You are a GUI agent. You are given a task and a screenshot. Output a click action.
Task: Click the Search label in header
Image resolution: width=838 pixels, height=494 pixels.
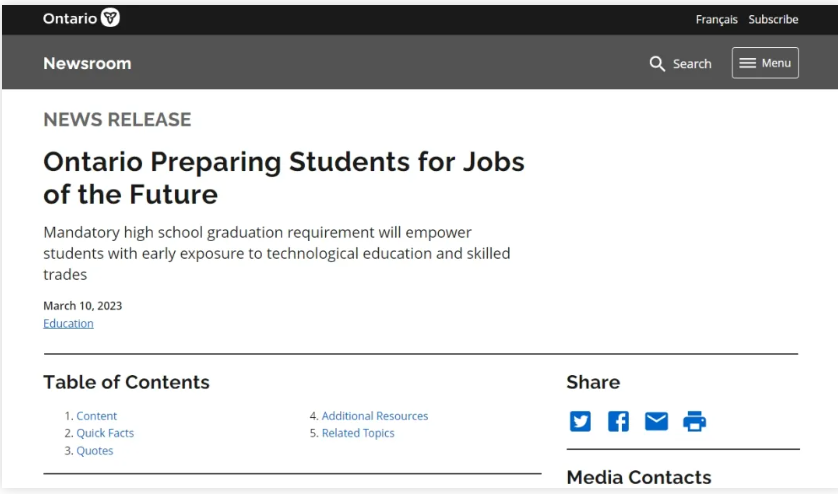pyautogui.click(x=692, y=63)
